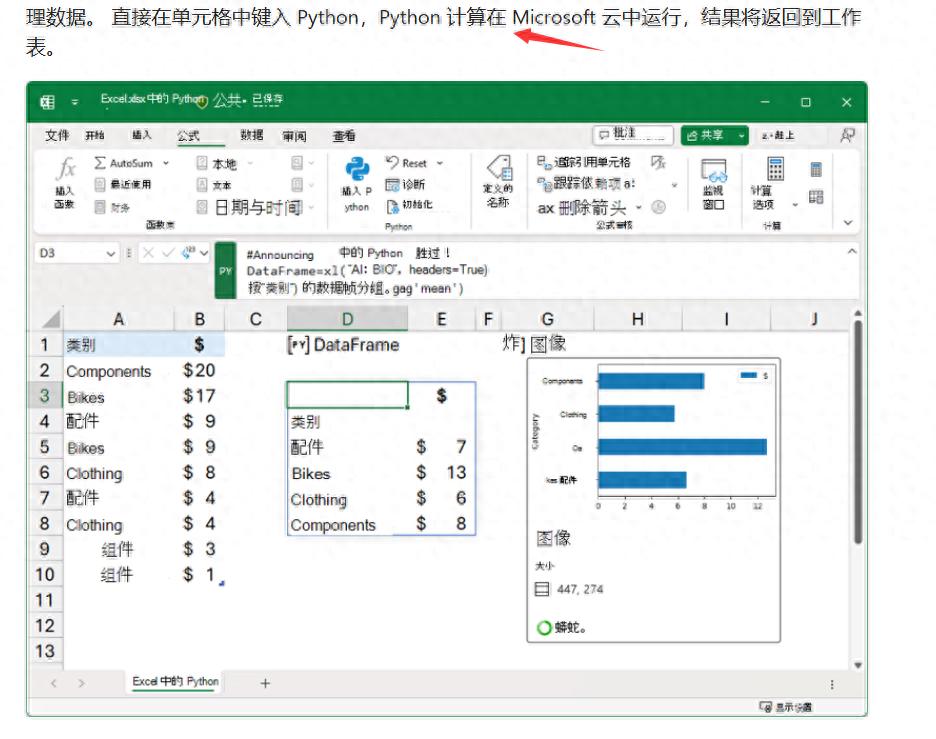Click the scroll down arrow

(858, 664)
